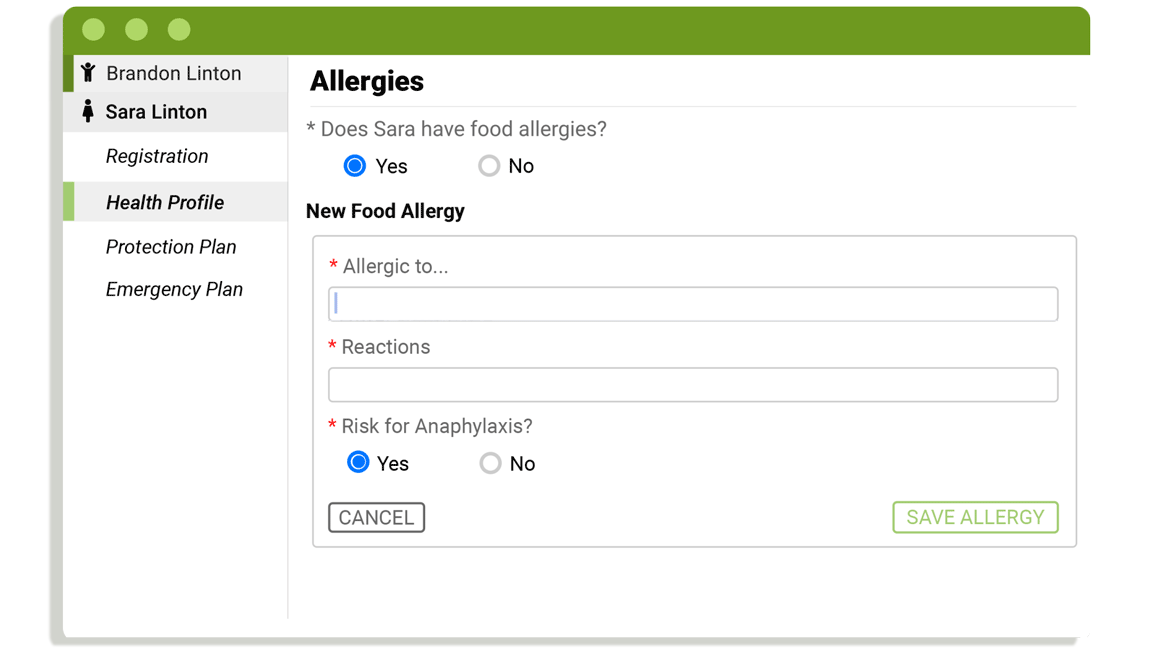Select No for Sara's food allergies

pyautogui.click(x=489, y=166)
